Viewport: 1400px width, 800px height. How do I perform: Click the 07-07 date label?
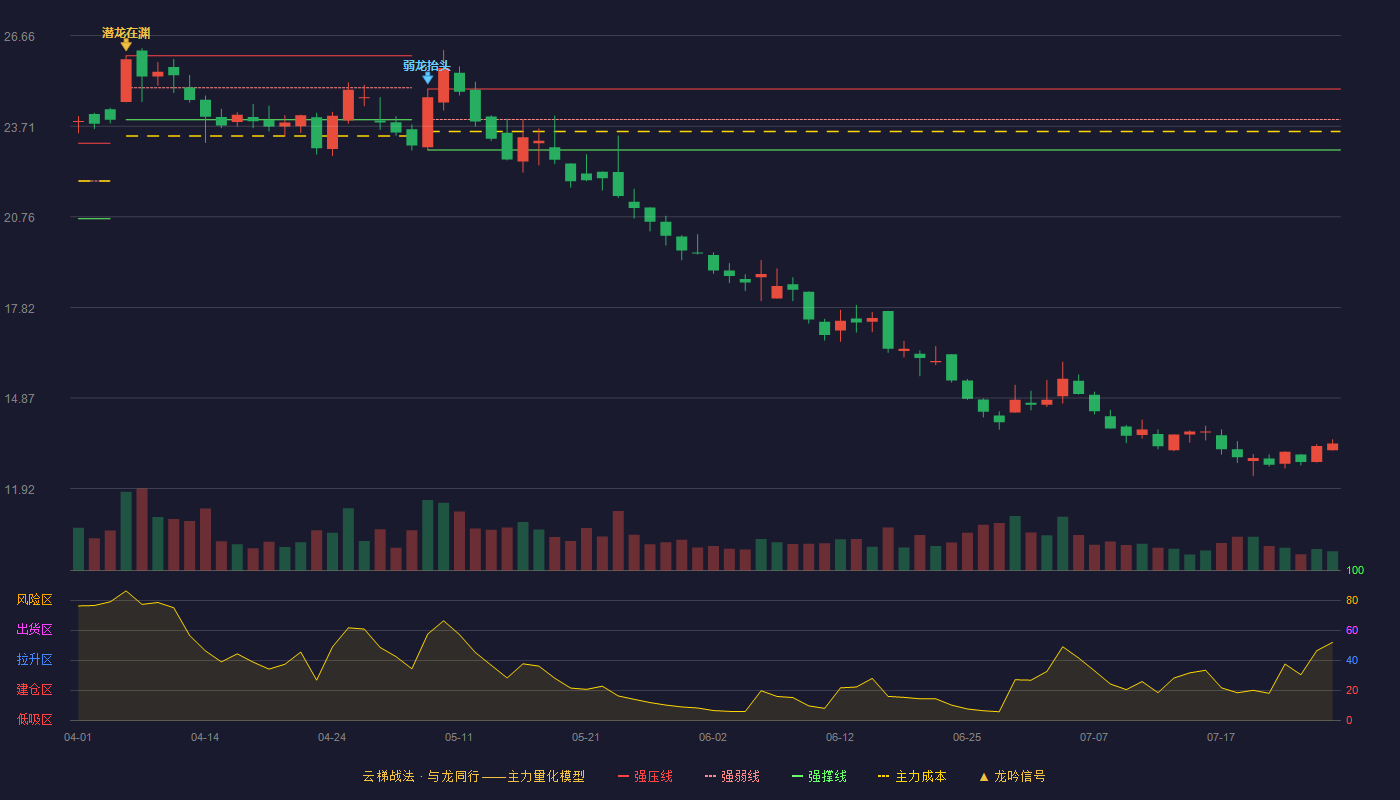1094,737
